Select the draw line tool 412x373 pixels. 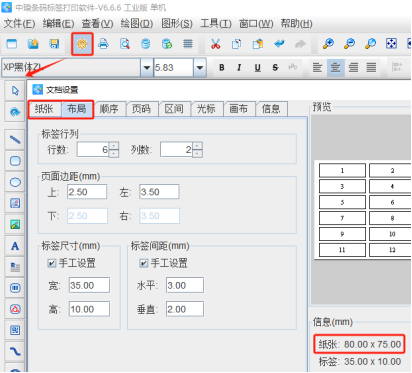tap(15, 139)
